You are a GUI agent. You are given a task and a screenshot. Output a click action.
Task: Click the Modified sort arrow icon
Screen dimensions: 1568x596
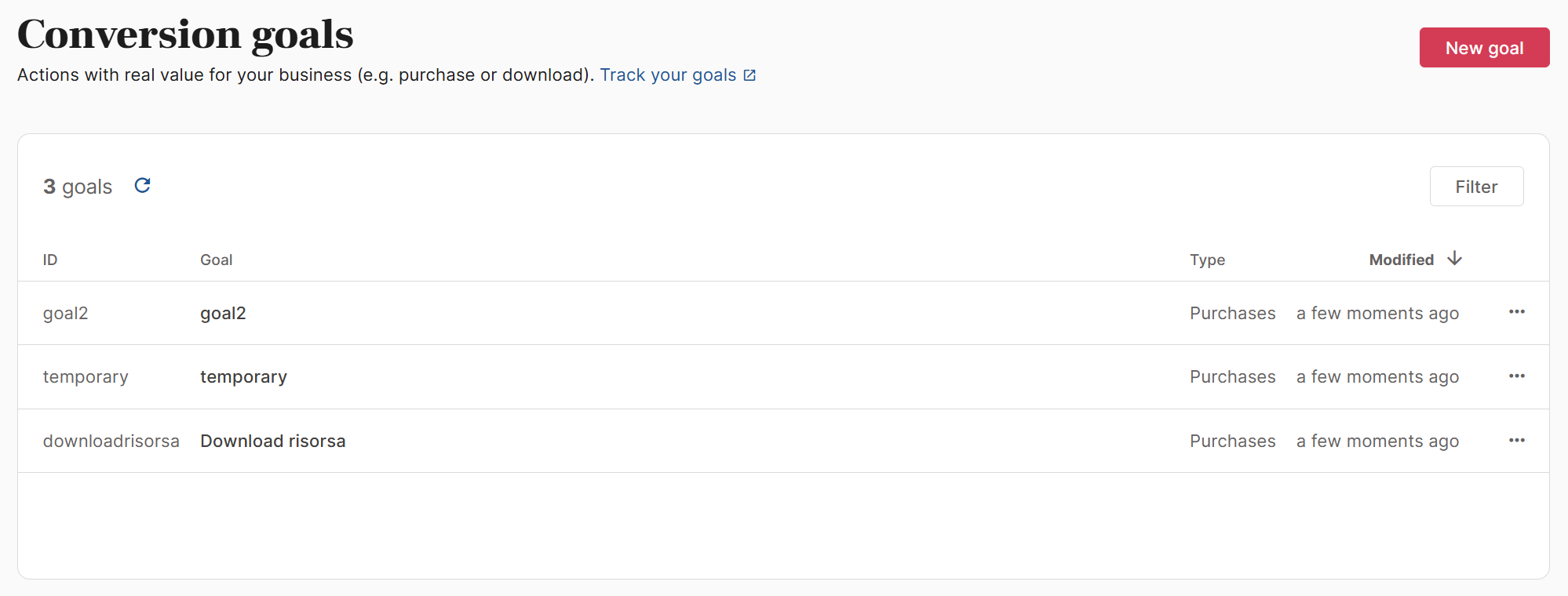1454,259
